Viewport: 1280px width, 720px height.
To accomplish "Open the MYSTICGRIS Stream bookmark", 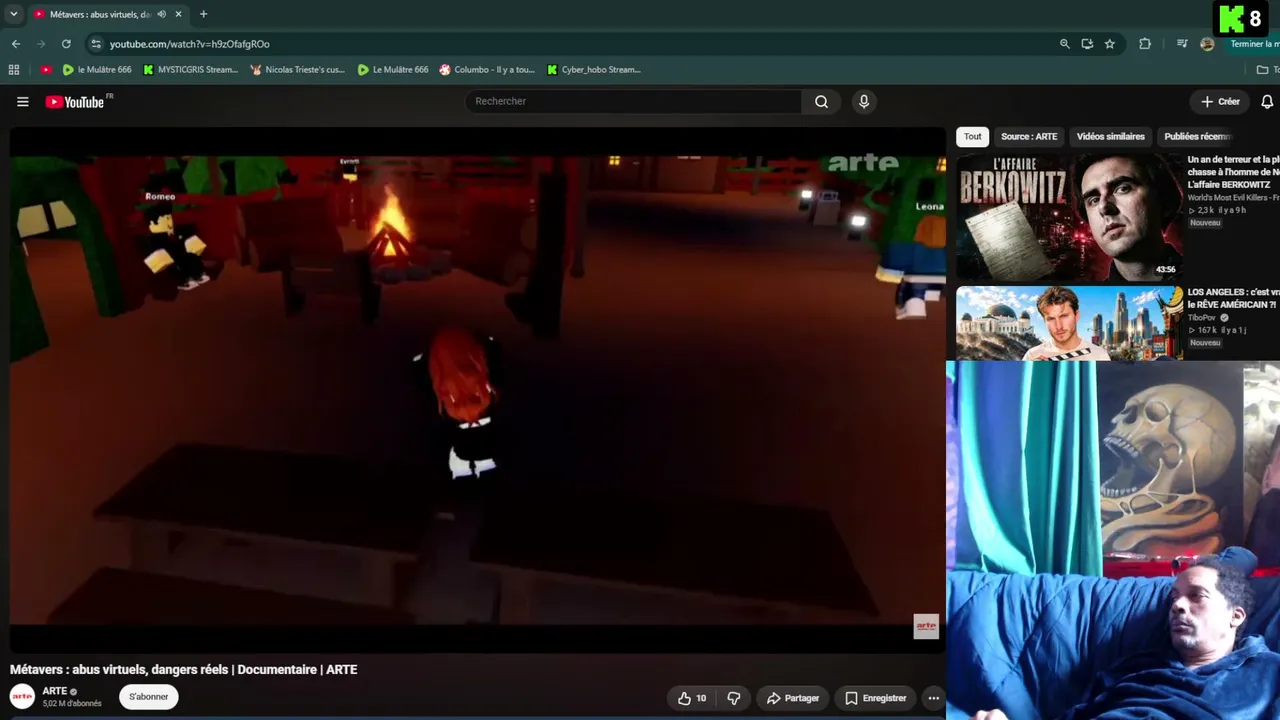I will click(x=190, y=70).
